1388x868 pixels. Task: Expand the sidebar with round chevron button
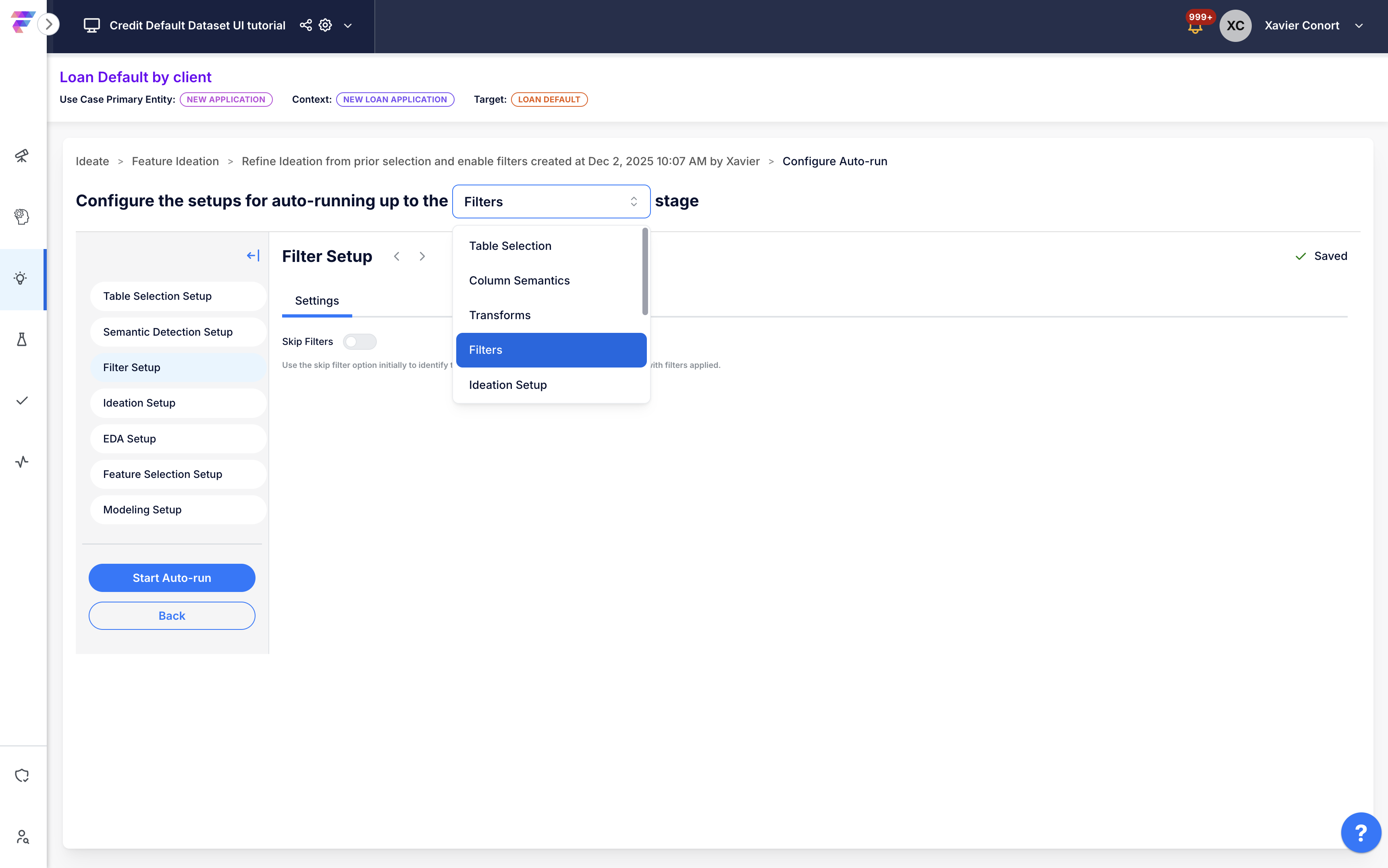click(49, 24)
